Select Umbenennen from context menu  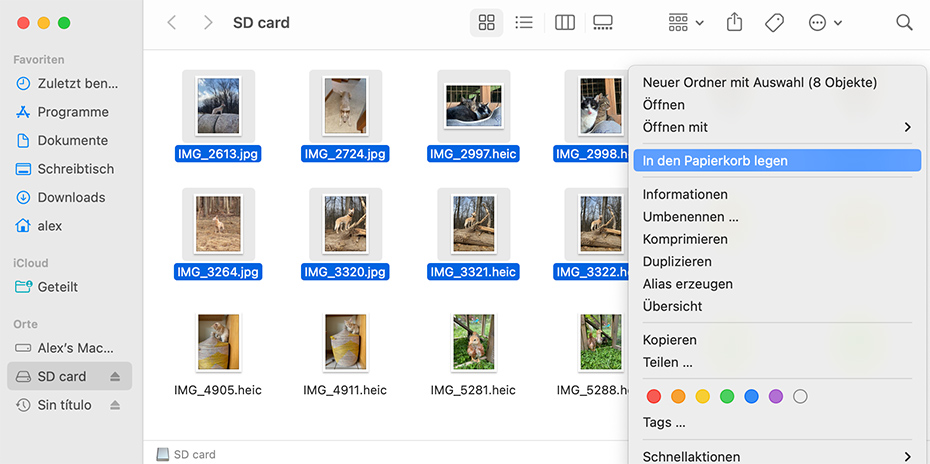point(690,217)
